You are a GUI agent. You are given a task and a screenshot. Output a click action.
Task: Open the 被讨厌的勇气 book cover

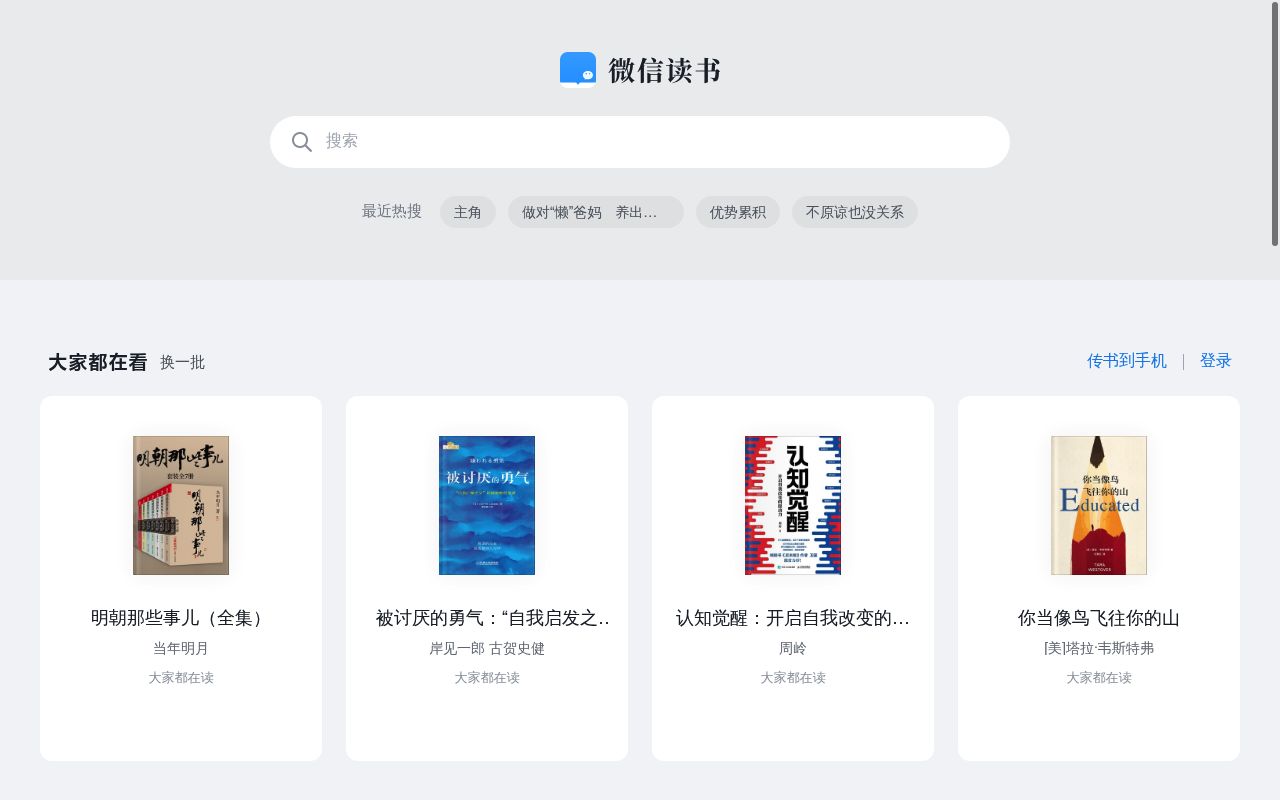[487, 505]
